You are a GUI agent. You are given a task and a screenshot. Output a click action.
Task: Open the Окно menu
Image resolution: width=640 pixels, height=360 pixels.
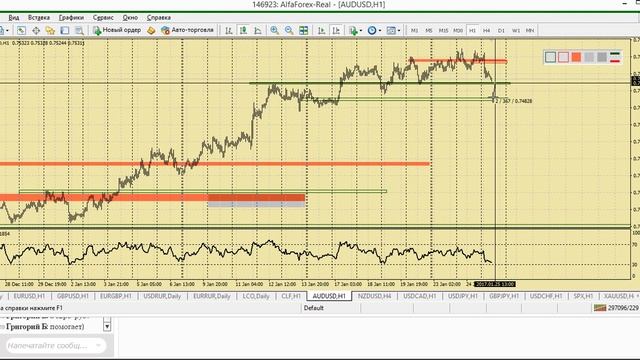click(x=130, y=18)
